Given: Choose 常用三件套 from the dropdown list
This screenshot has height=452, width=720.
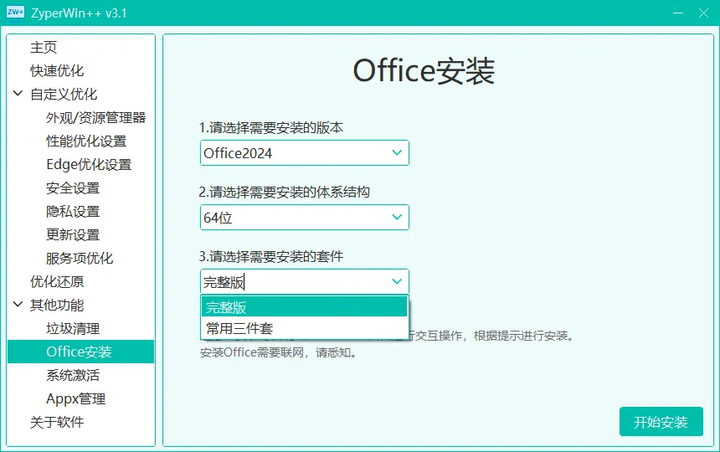Looking at the screenshot, I should tap(304, 328).
